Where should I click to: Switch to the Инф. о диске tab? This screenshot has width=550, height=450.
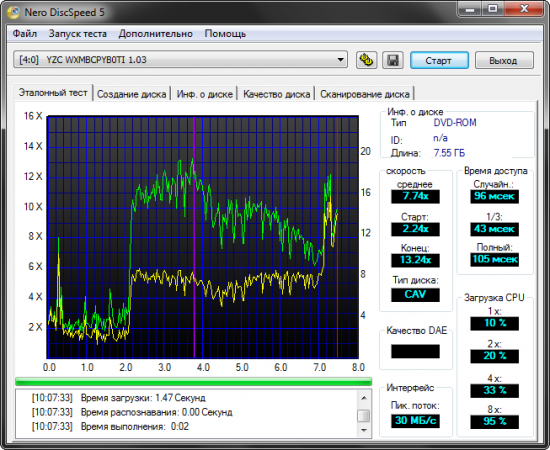204,94
